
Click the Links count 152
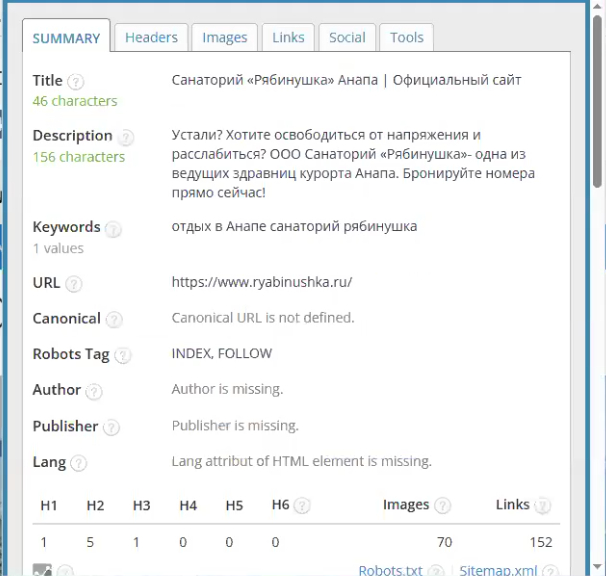541,542
